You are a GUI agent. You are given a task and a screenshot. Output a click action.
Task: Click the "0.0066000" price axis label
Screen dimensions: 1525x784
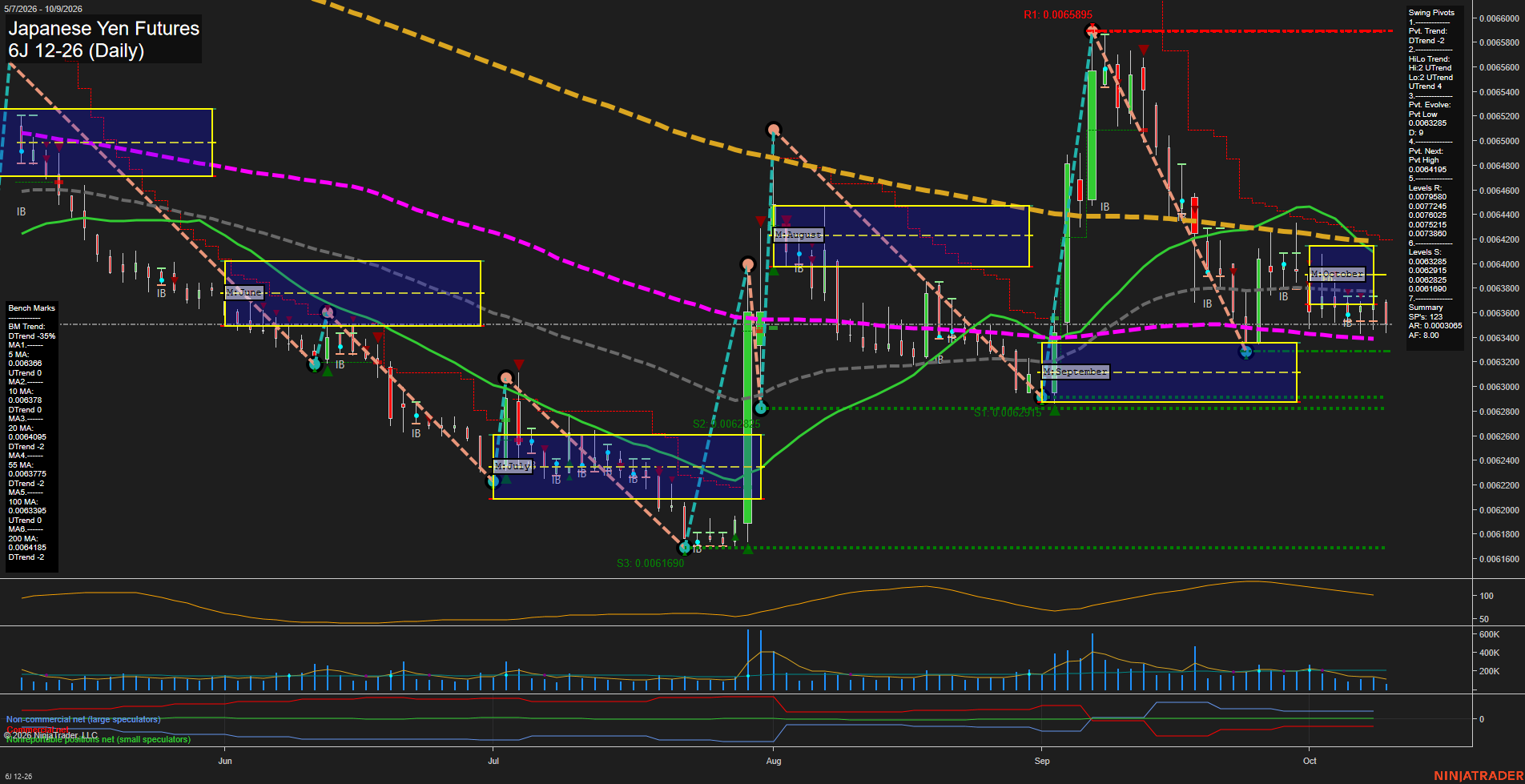click(1499, 18)
